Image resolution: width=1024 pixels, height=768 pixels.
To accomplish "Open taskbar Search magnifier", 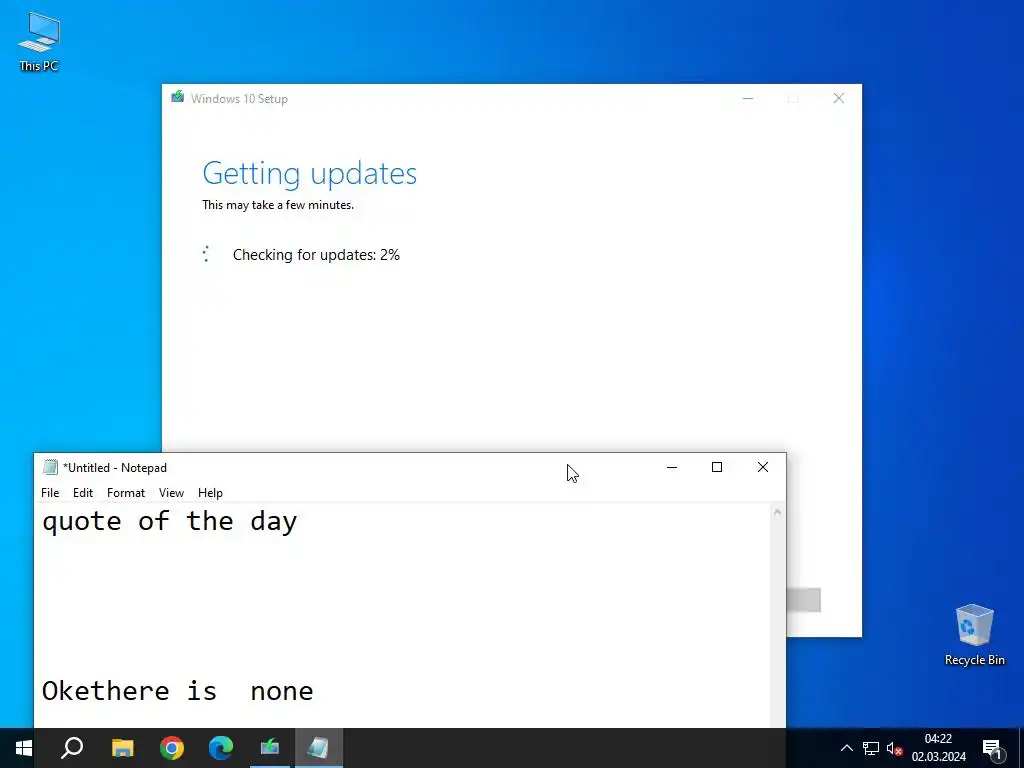I will coord(72,748).
